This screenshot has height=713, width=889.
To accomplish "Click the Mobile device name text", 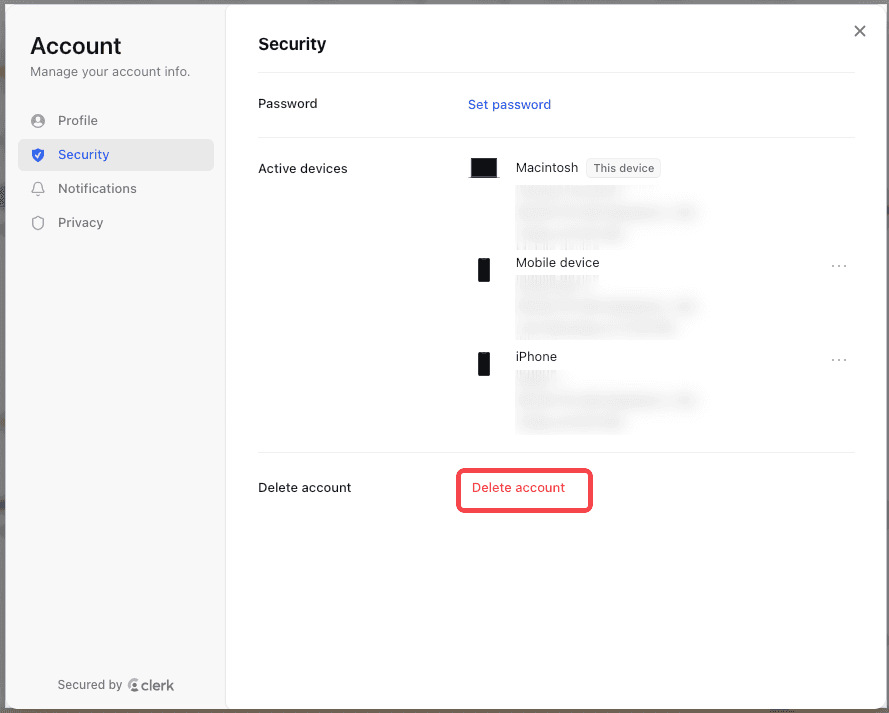I will click(x=557, y=262).
